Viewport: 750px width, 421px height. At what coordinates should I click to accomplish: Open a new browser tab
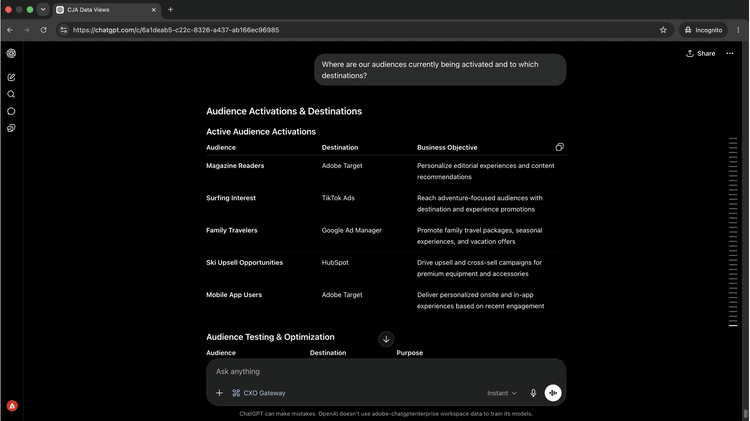[170, 10]
